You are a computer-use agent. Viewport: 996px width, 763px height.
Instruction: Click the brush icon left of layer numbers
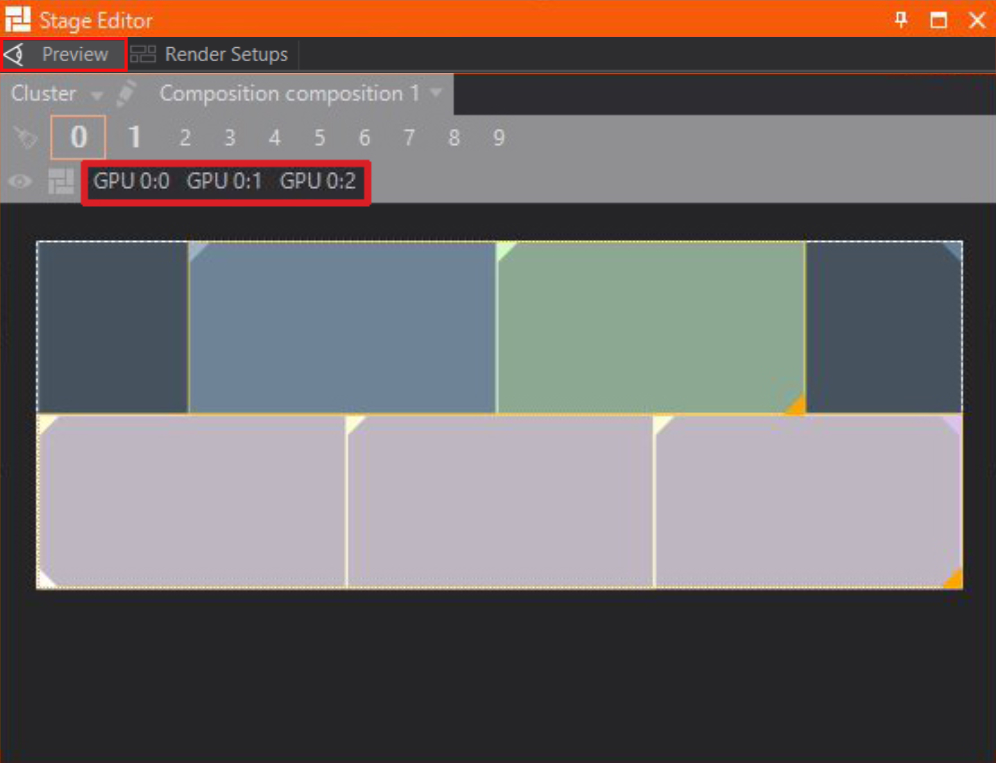coord(25,138)
